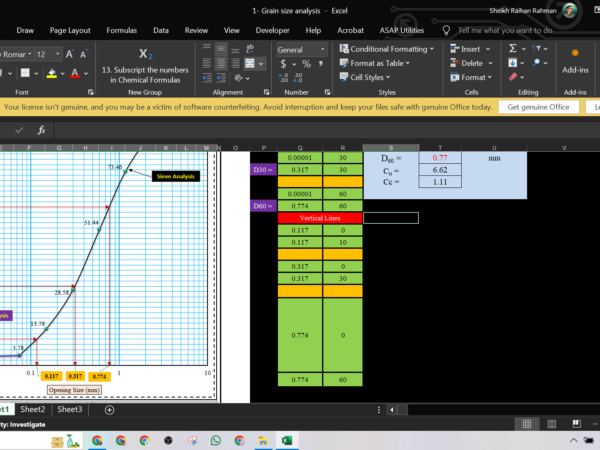This screenshot has height=450, width=600.
Task: Apply yellow Fill Color swatch
Action: [52, 73]
